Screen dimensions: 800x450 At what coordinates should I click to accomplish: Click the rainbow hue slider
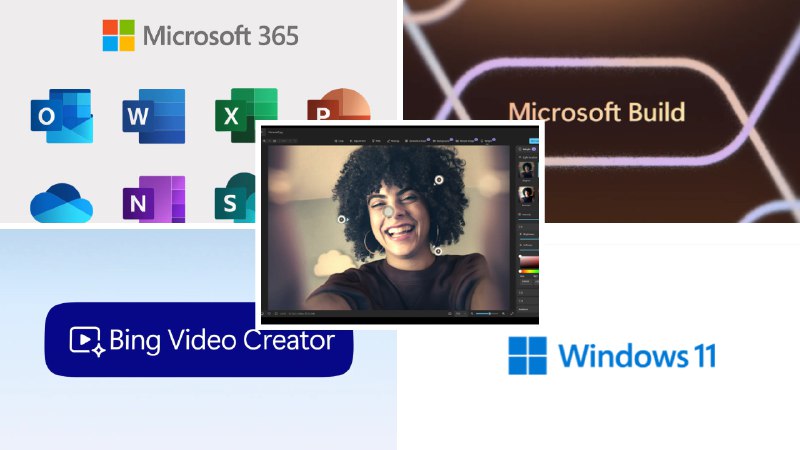tap(529, 271)
